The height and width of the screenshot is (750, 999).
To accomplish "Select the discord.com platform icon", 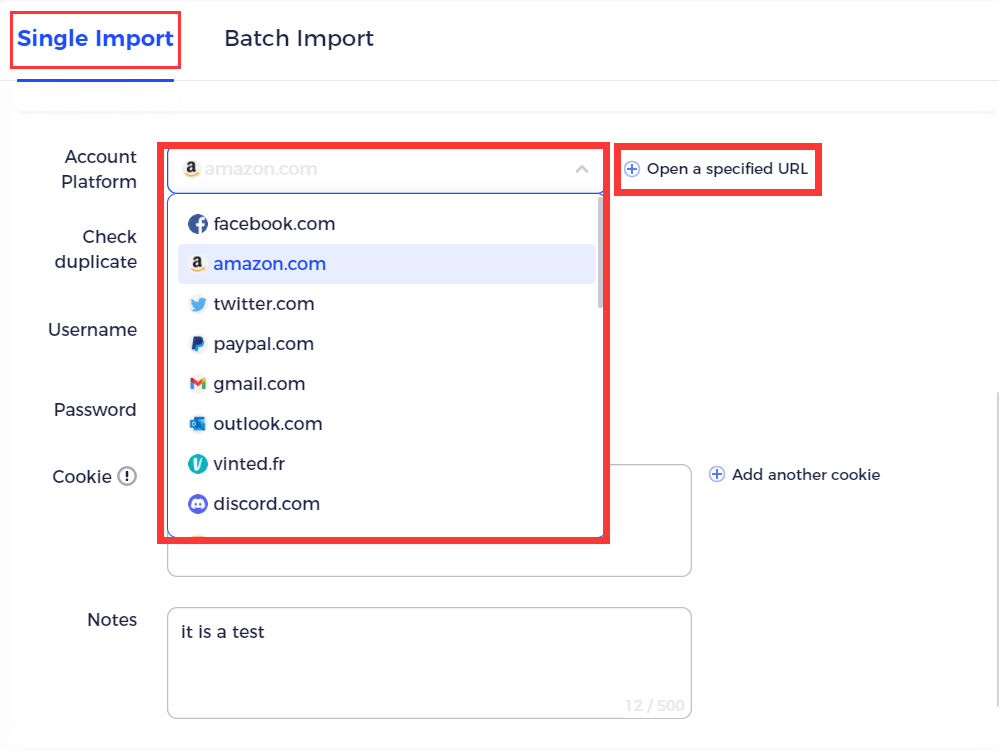I will click(198, 503).
